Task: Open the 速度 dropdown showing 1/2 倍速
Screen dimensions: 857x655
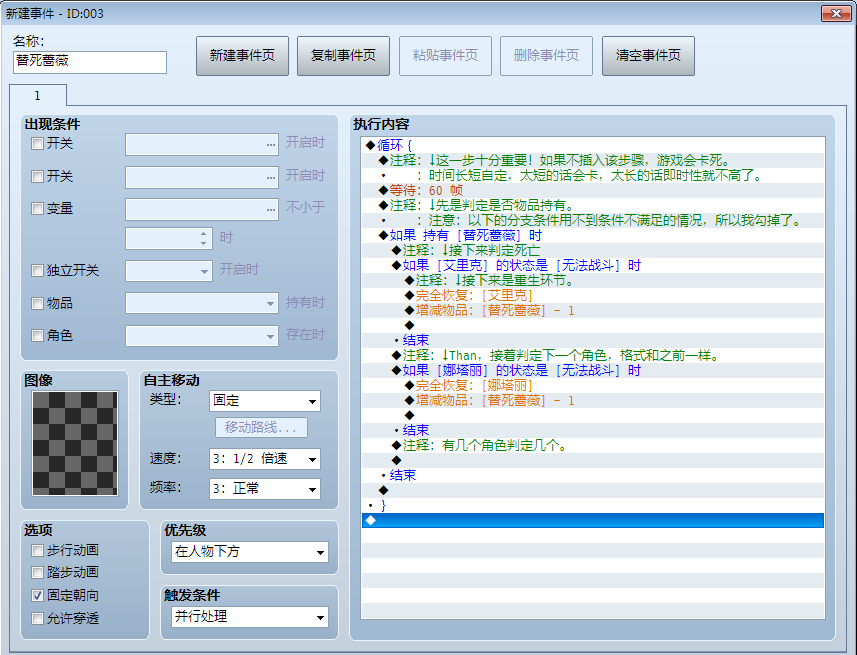Action: pyautogui.click(x=265, y=459)
